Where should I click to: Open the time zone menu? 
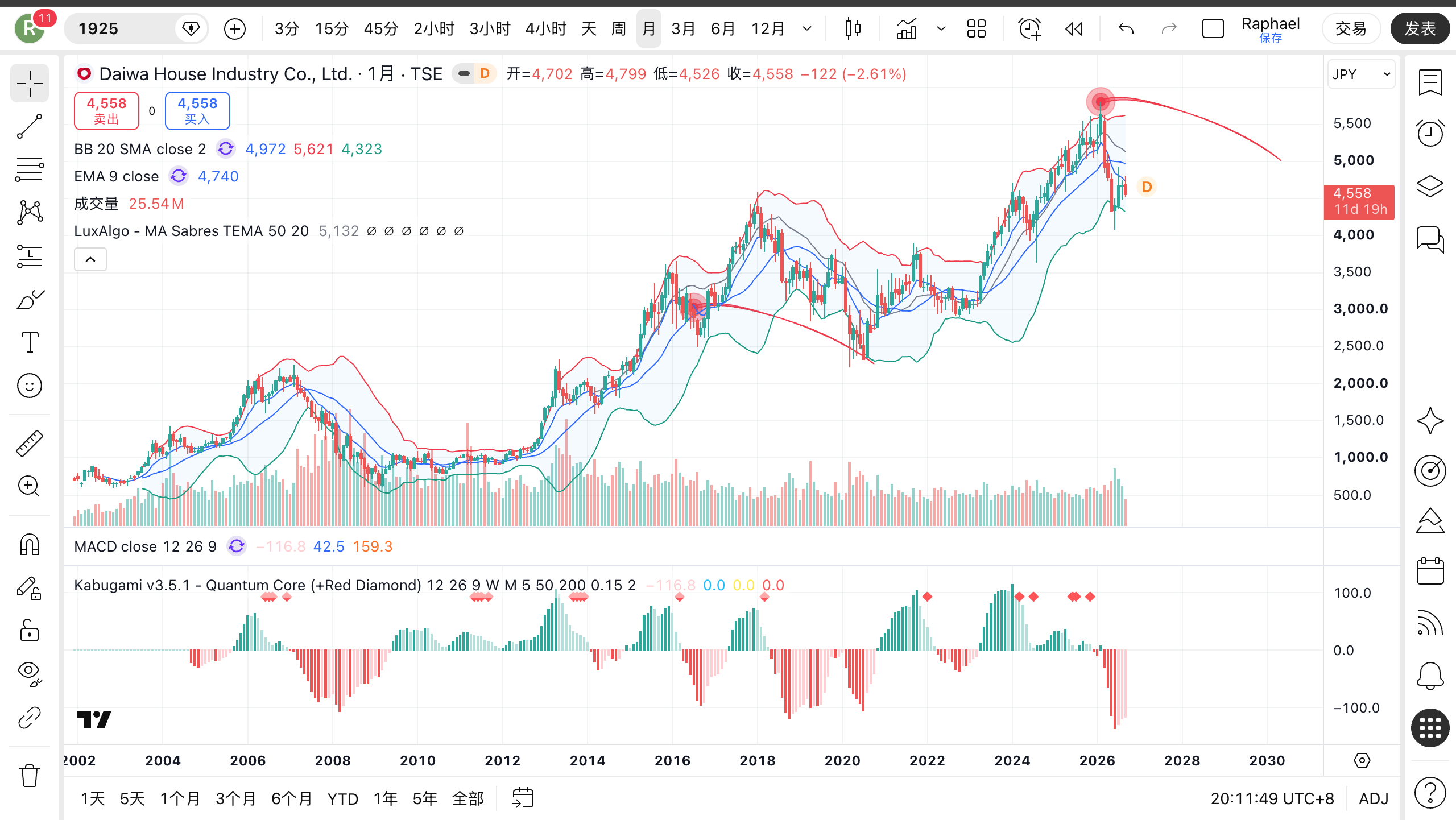[1272, 799]
